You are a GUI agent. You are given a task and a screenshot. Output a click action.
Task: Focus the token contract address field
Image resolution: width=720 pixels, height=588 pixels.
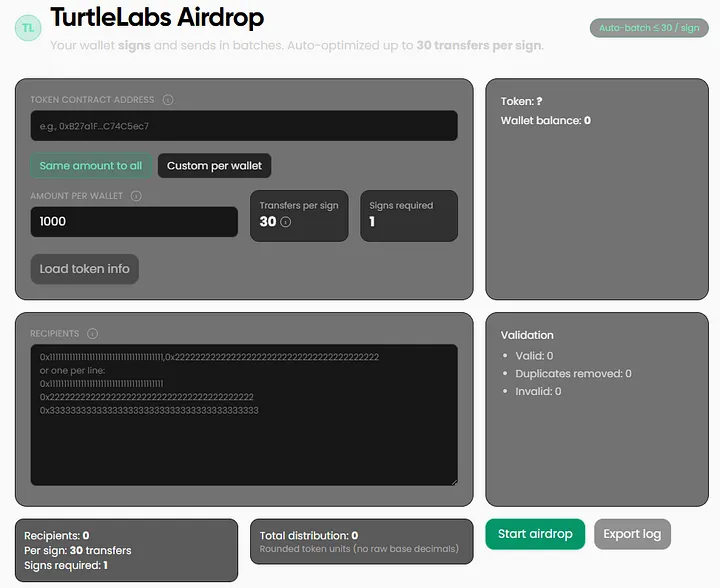pyautogui.click(x=244, y=126)
